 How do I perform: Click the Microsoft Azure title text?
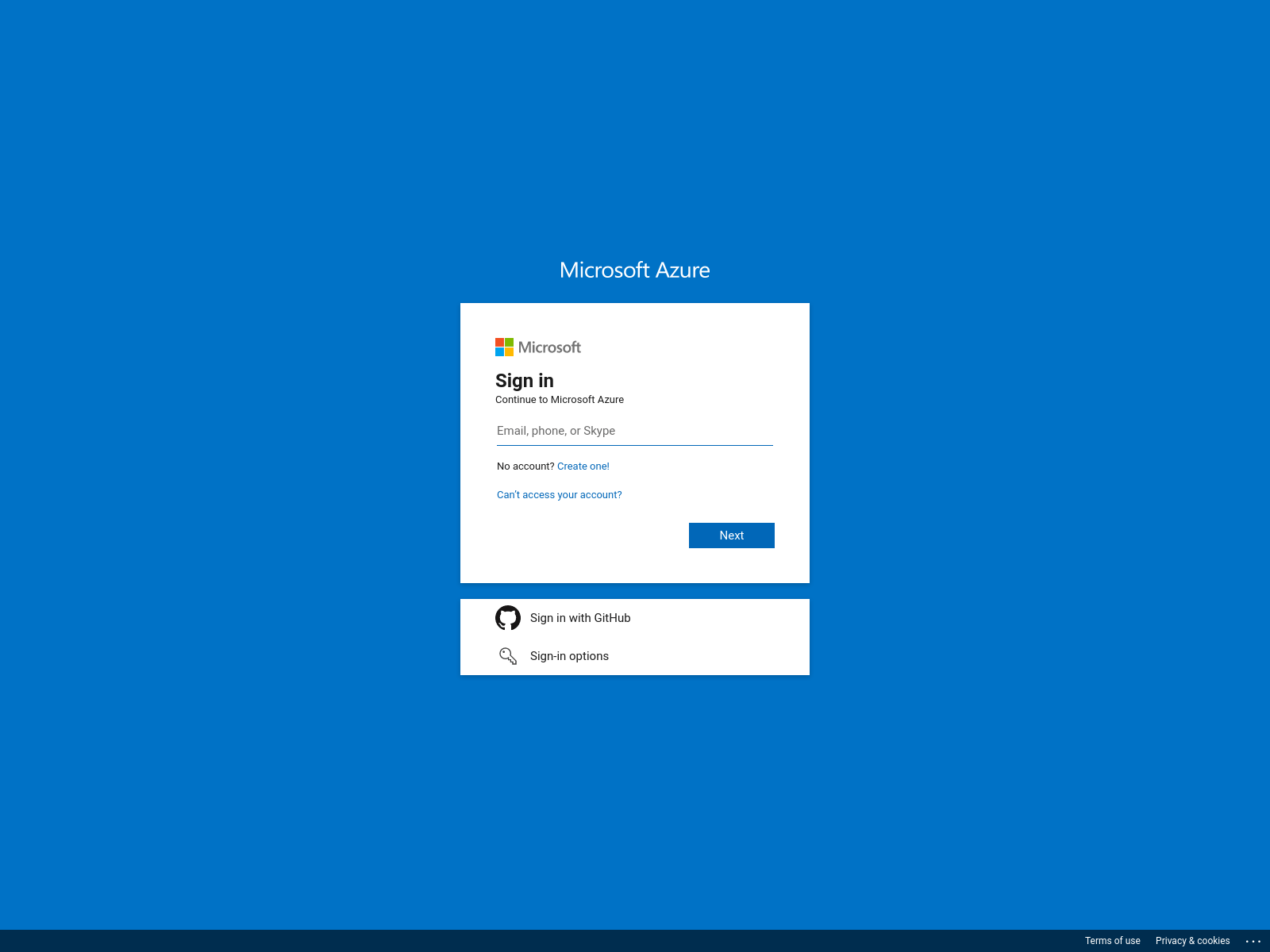coord(635,270)
